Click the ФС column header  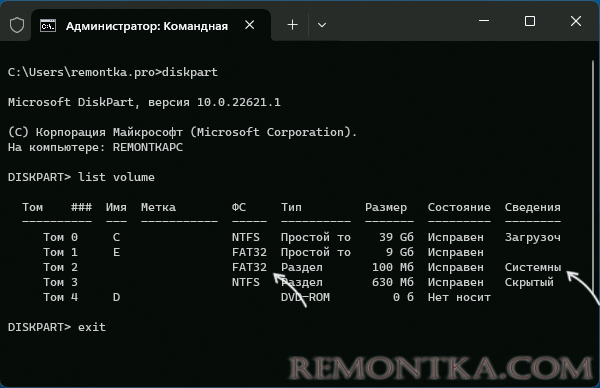(239, 207)
